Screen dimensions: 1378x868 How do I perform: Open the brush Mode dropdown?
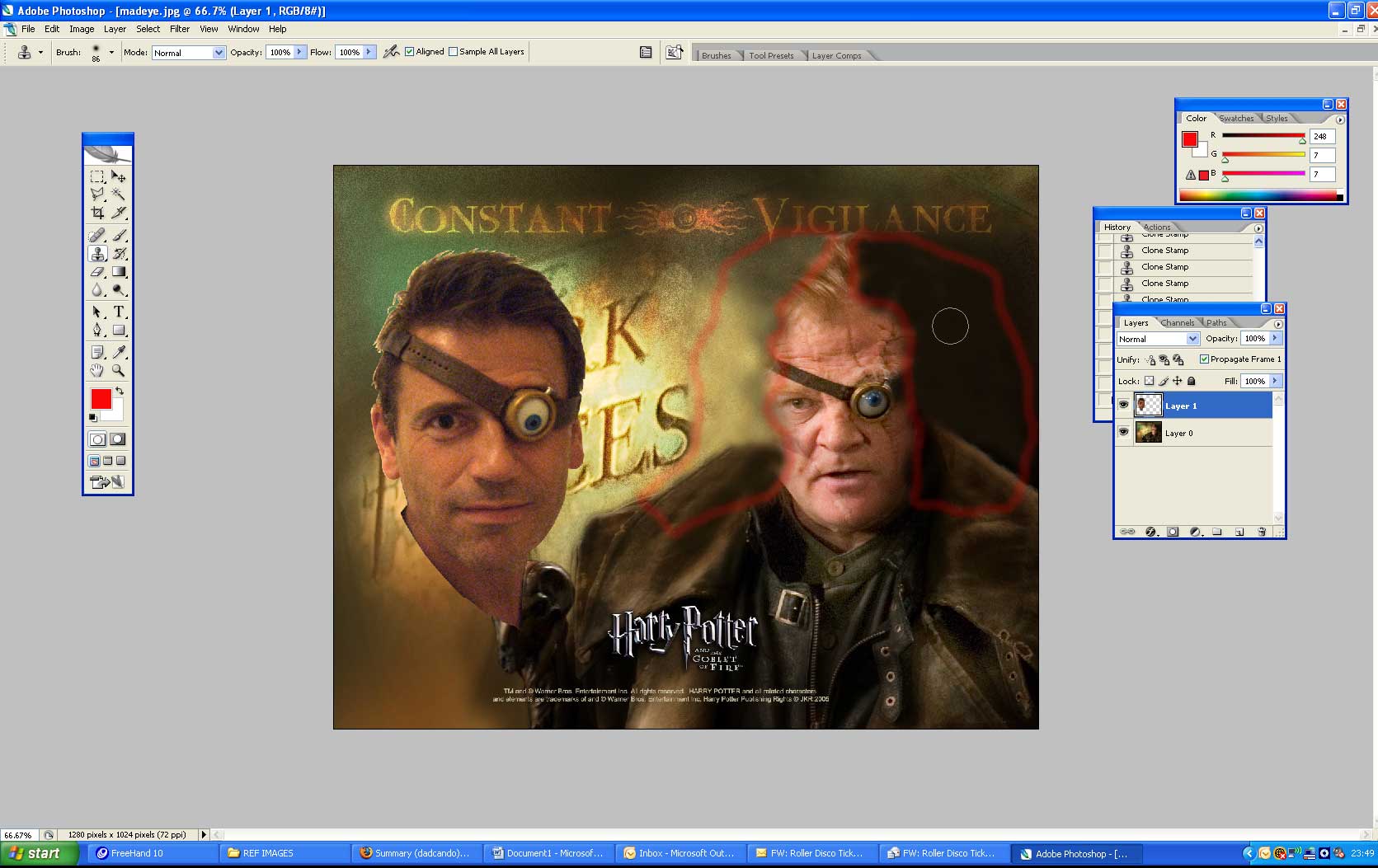tap(219, 53)
